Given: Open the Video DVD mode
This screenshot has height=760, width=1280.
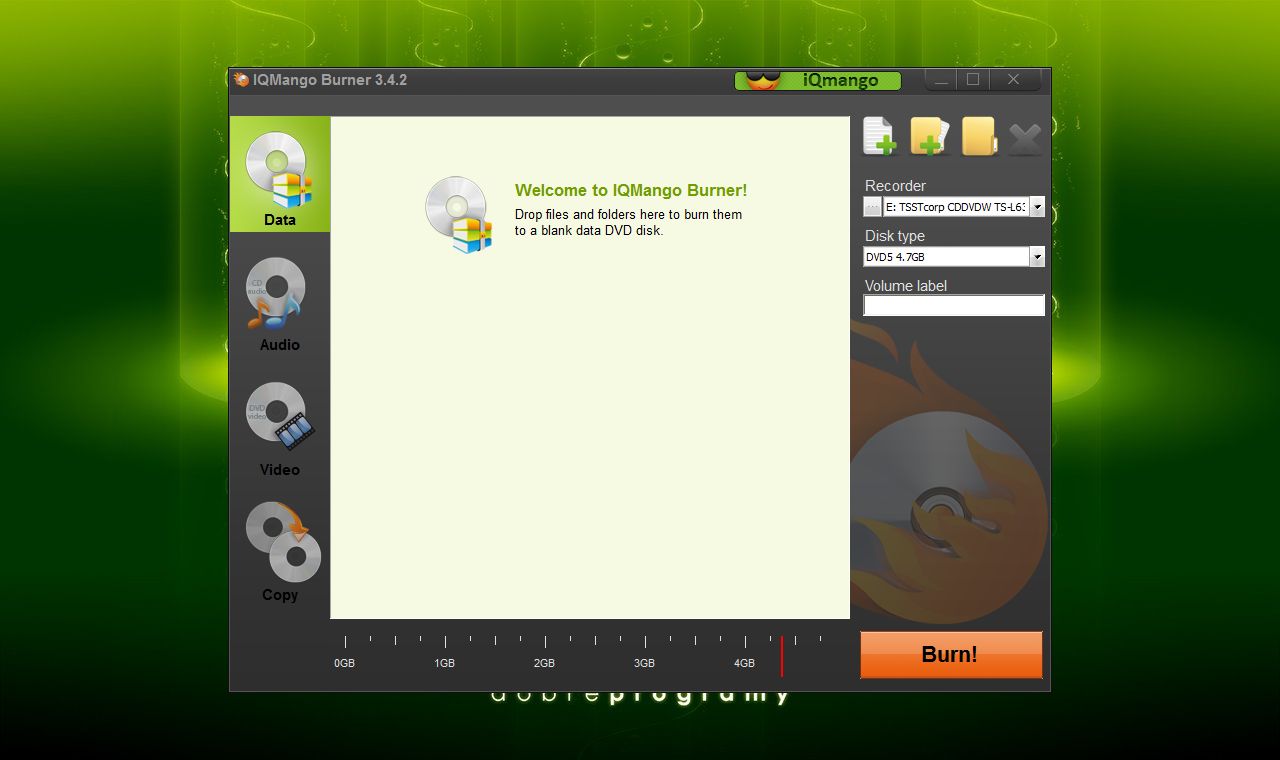Looking at the screenshot, I should click(x=280, y=430).
